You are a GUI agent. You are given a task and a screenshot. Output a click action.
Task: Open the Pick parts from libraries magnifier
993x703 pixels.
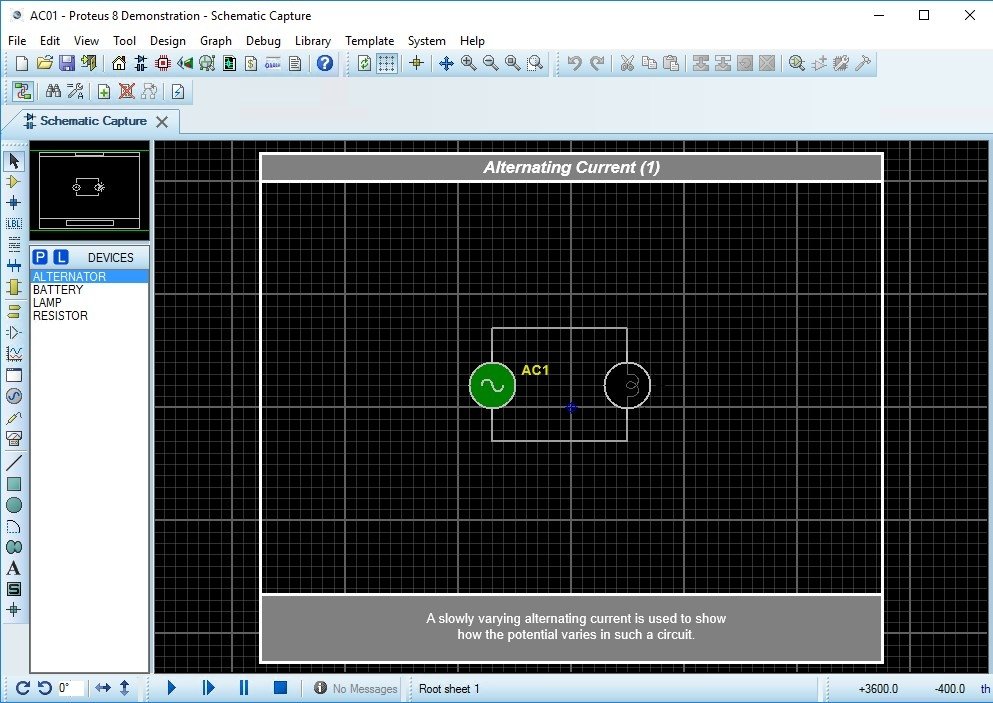click(797, 63)
